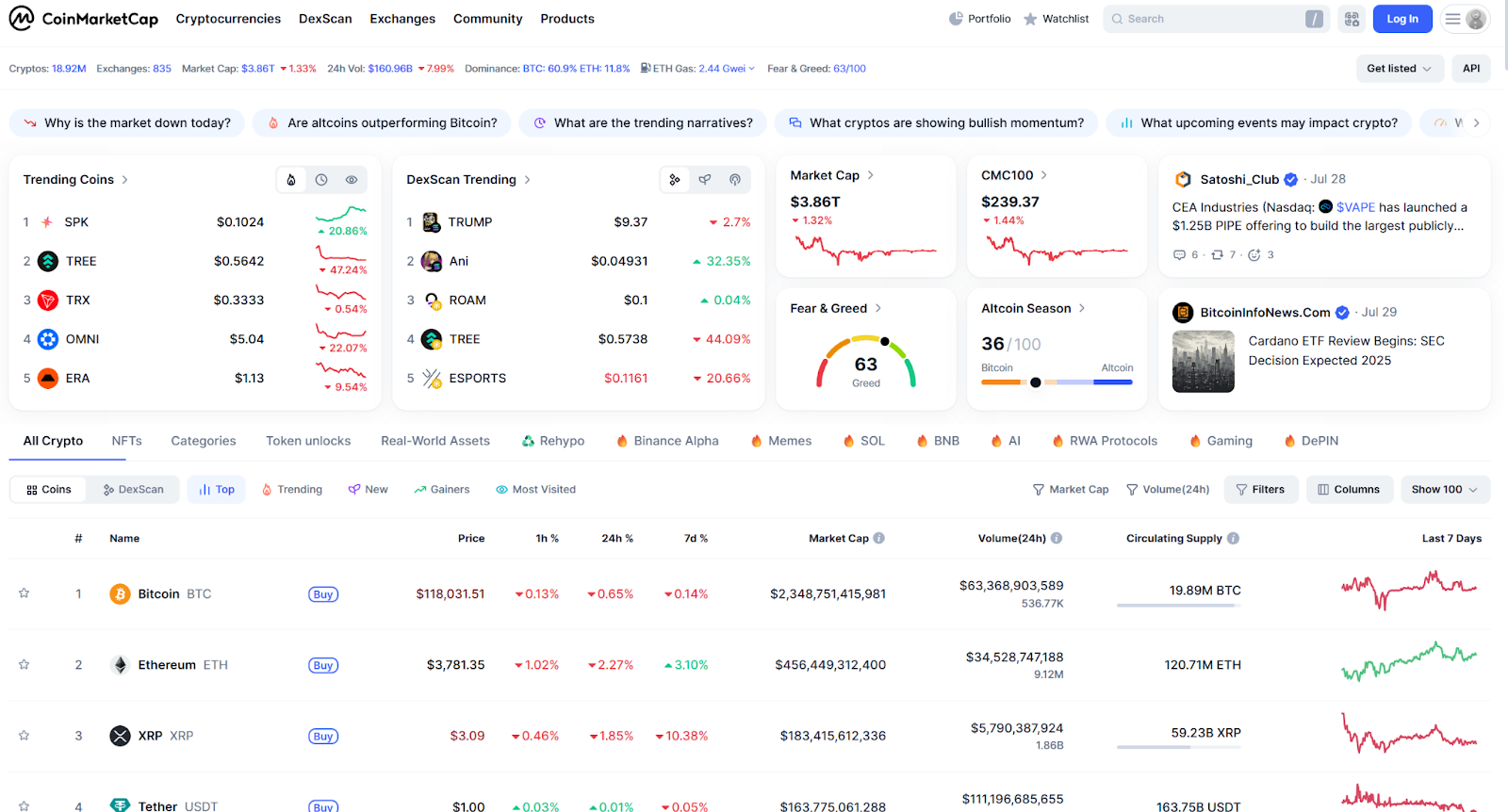This screenshot has height=812, width=1508.
Task: Star Bitcoin to add to watchlist
Action: [25, 593]
